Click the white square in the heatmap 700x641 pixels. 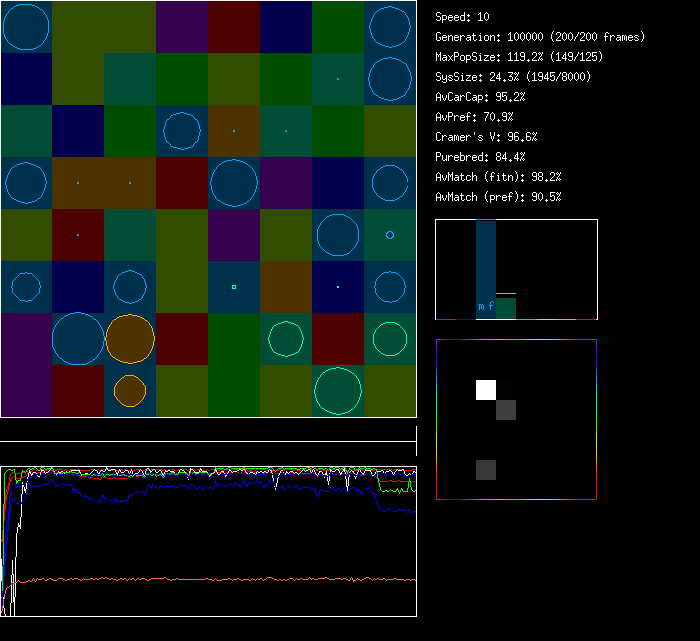pos(486,390)
